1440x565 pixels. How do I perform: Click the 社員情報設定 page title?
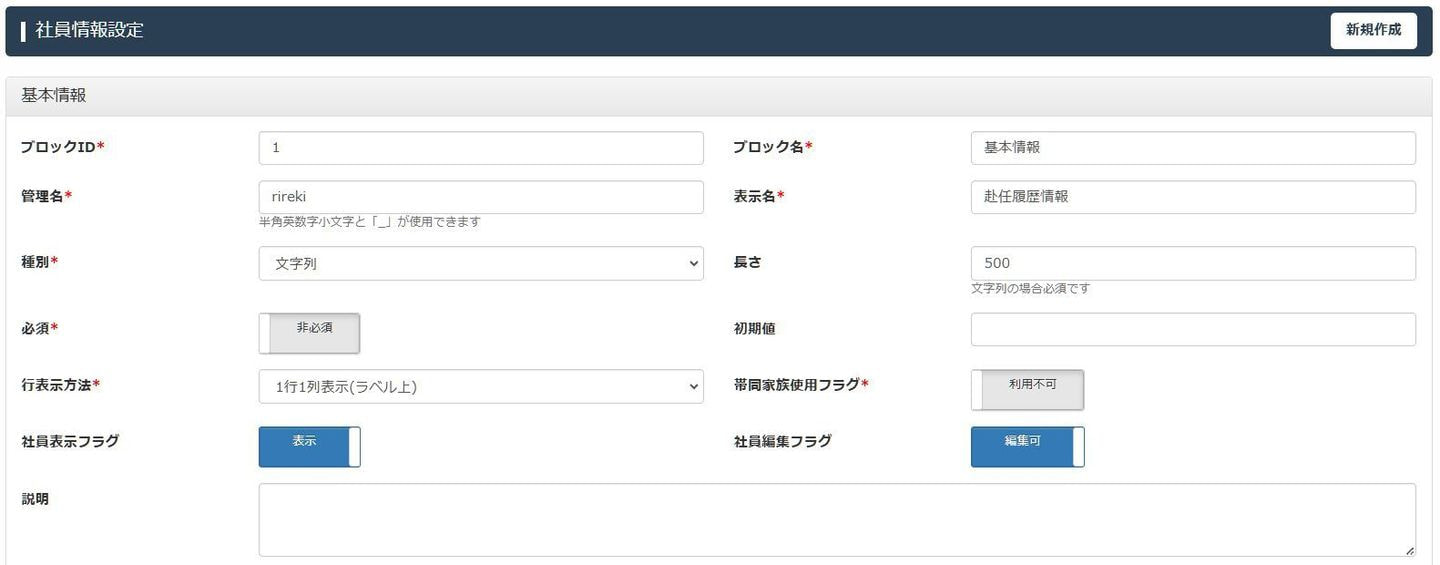click(90, 30)
